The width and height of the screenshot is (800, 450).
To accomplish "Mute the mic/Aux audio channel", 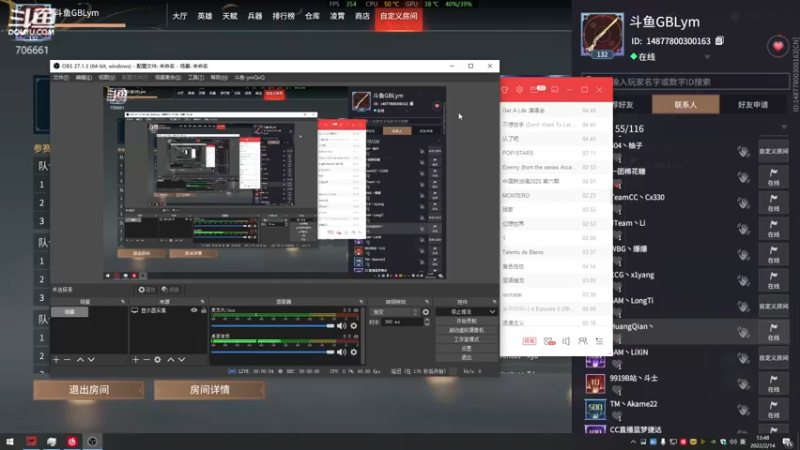I will click(341, 326).
